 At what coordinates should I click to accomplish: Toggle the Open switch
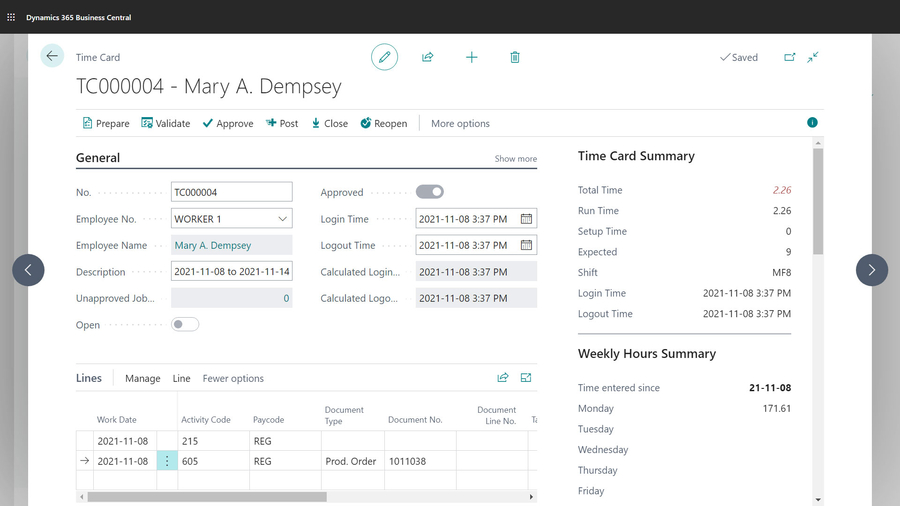185,324
